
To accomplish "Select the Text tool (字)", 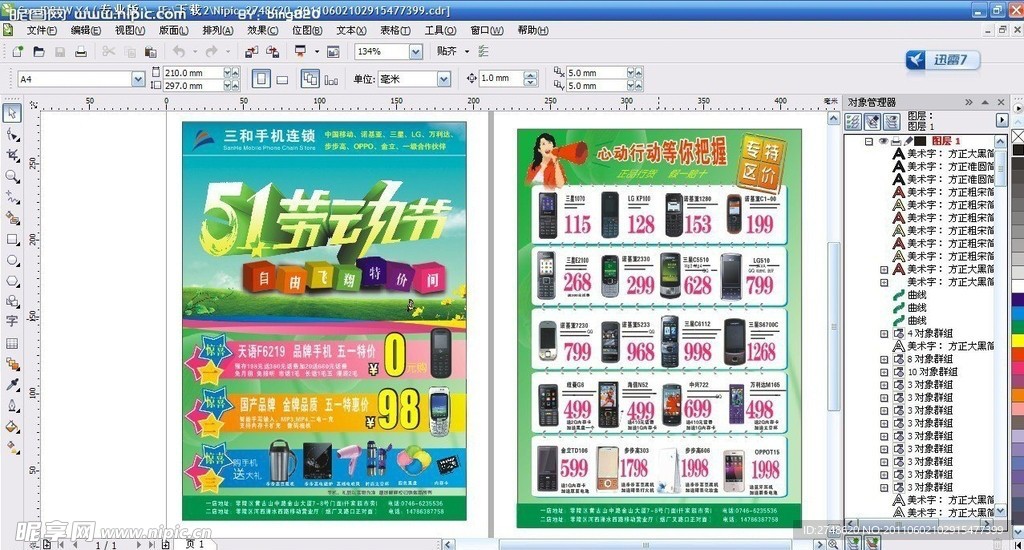I will [x=12, y=321].
